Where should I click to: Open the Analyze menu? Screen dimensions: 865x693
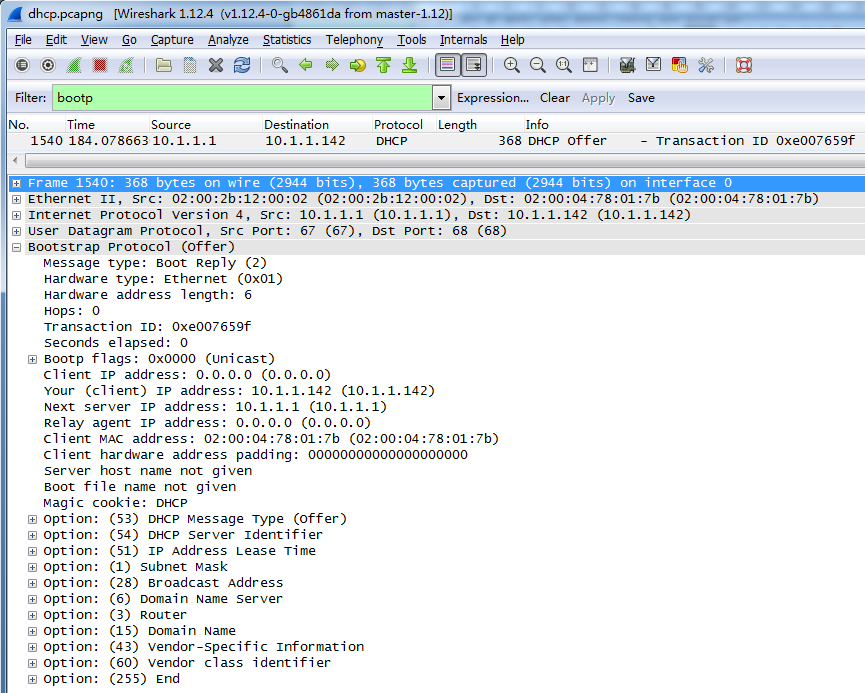(228, 40)
